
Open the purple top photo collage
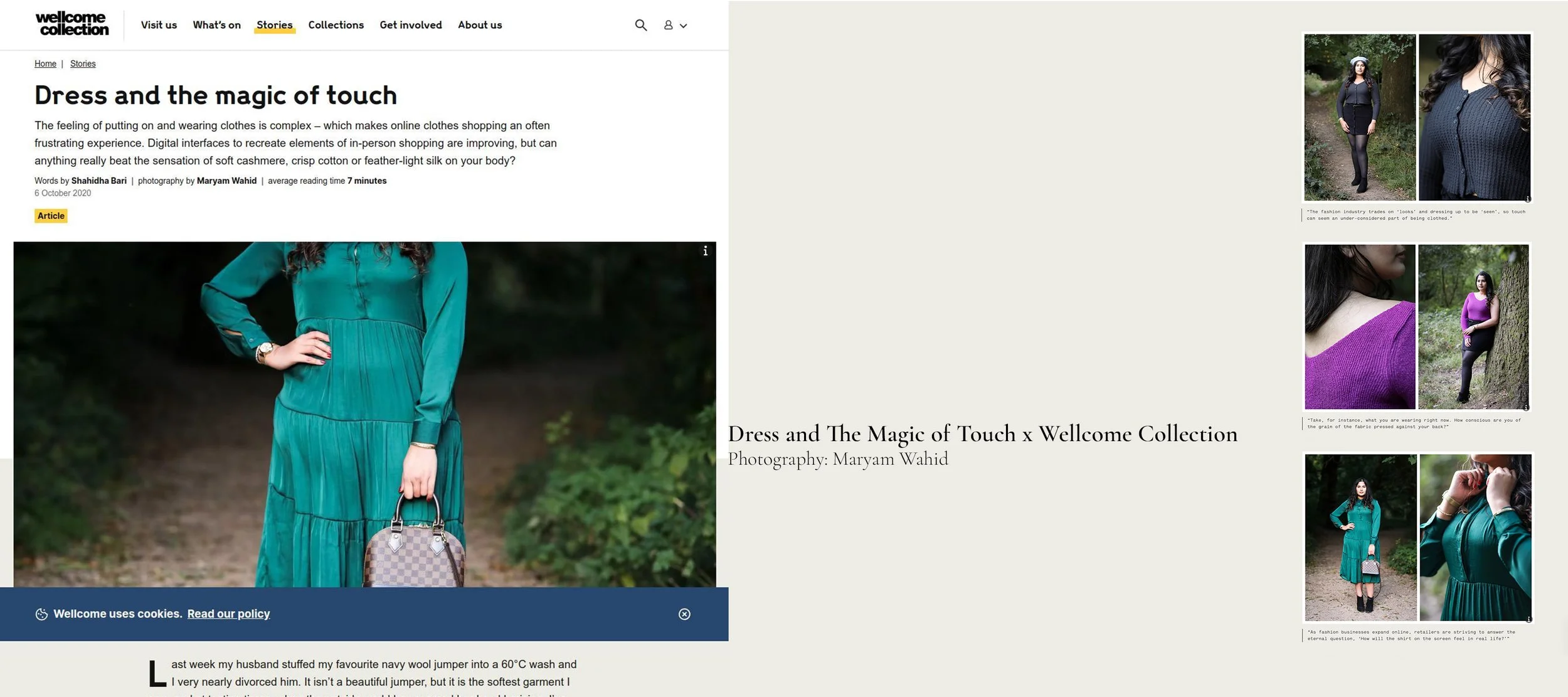point(1416,327)
